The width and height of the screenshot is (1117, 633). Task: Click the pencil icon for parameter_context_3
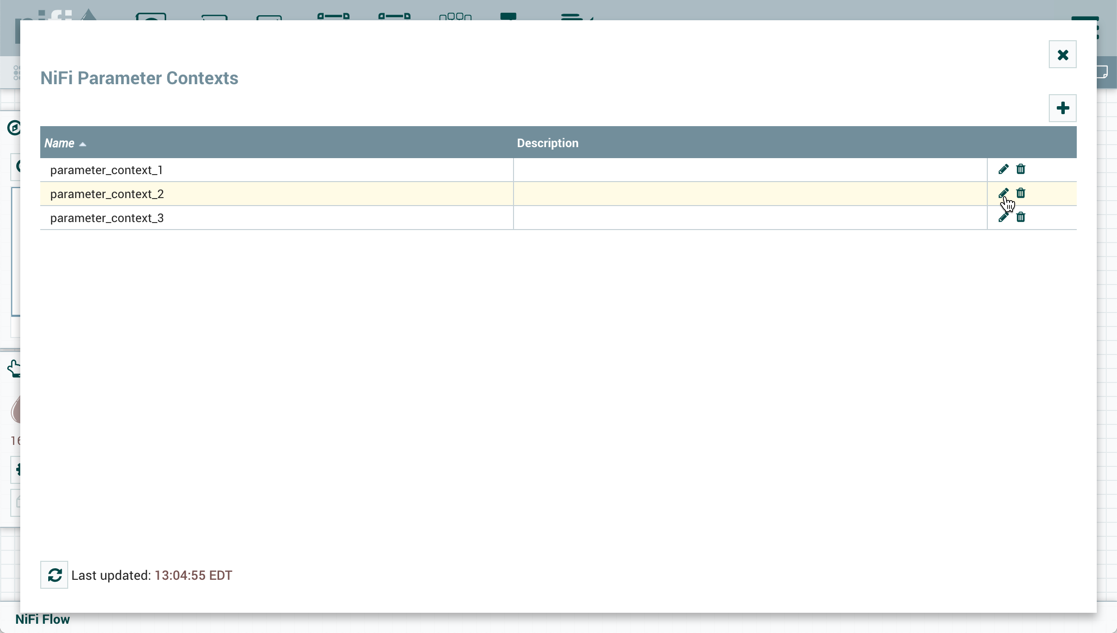[x=1003, y=217]
